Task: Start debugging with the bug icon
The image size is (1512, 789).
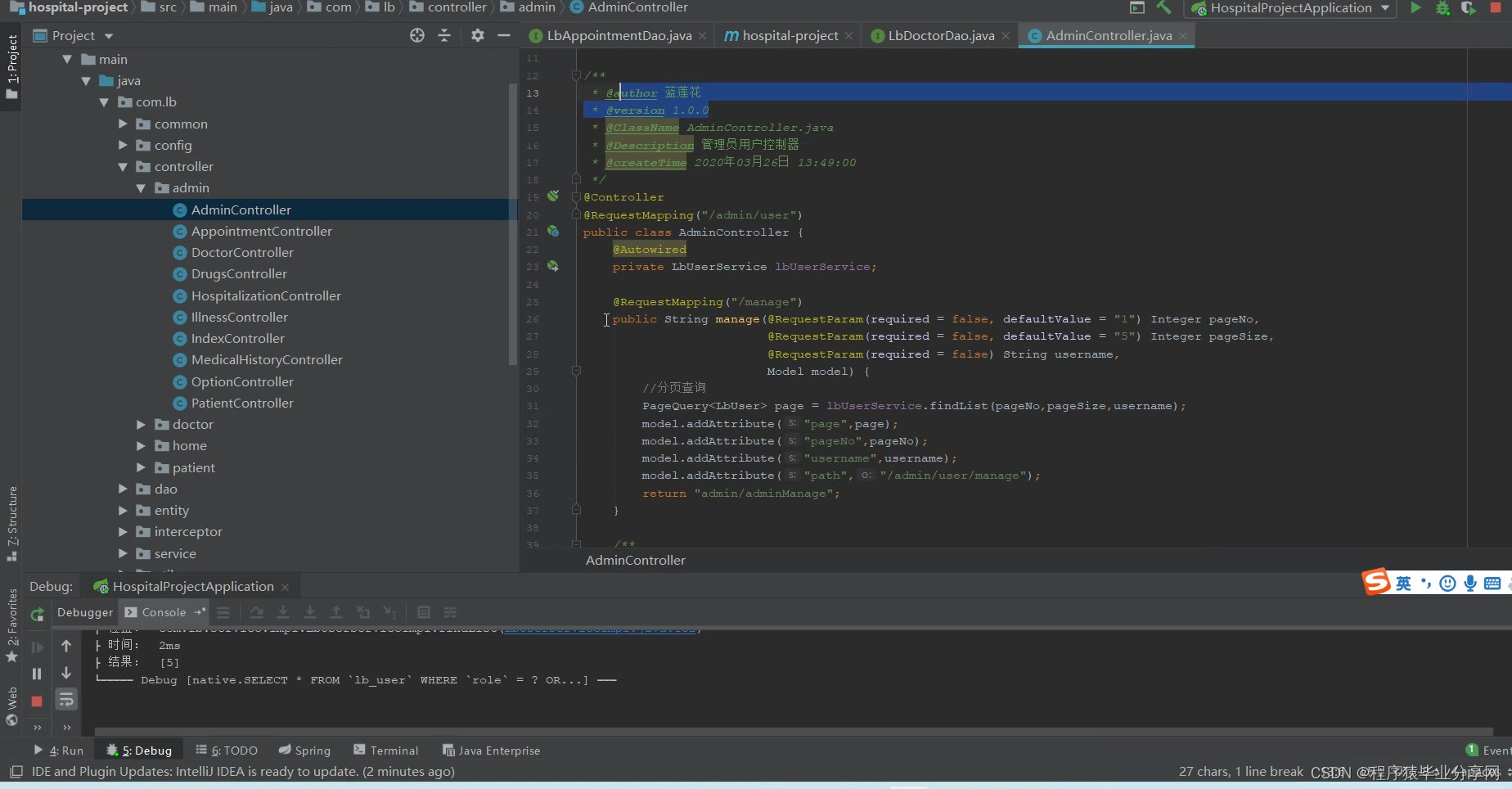Action: tap(1442, 8)
